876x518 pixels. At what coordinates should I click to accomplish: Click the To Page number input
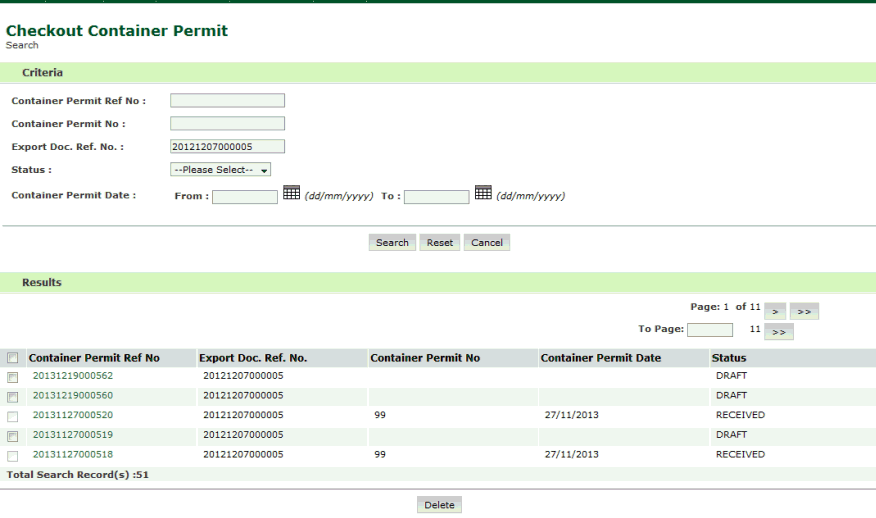tap(710, 330)
